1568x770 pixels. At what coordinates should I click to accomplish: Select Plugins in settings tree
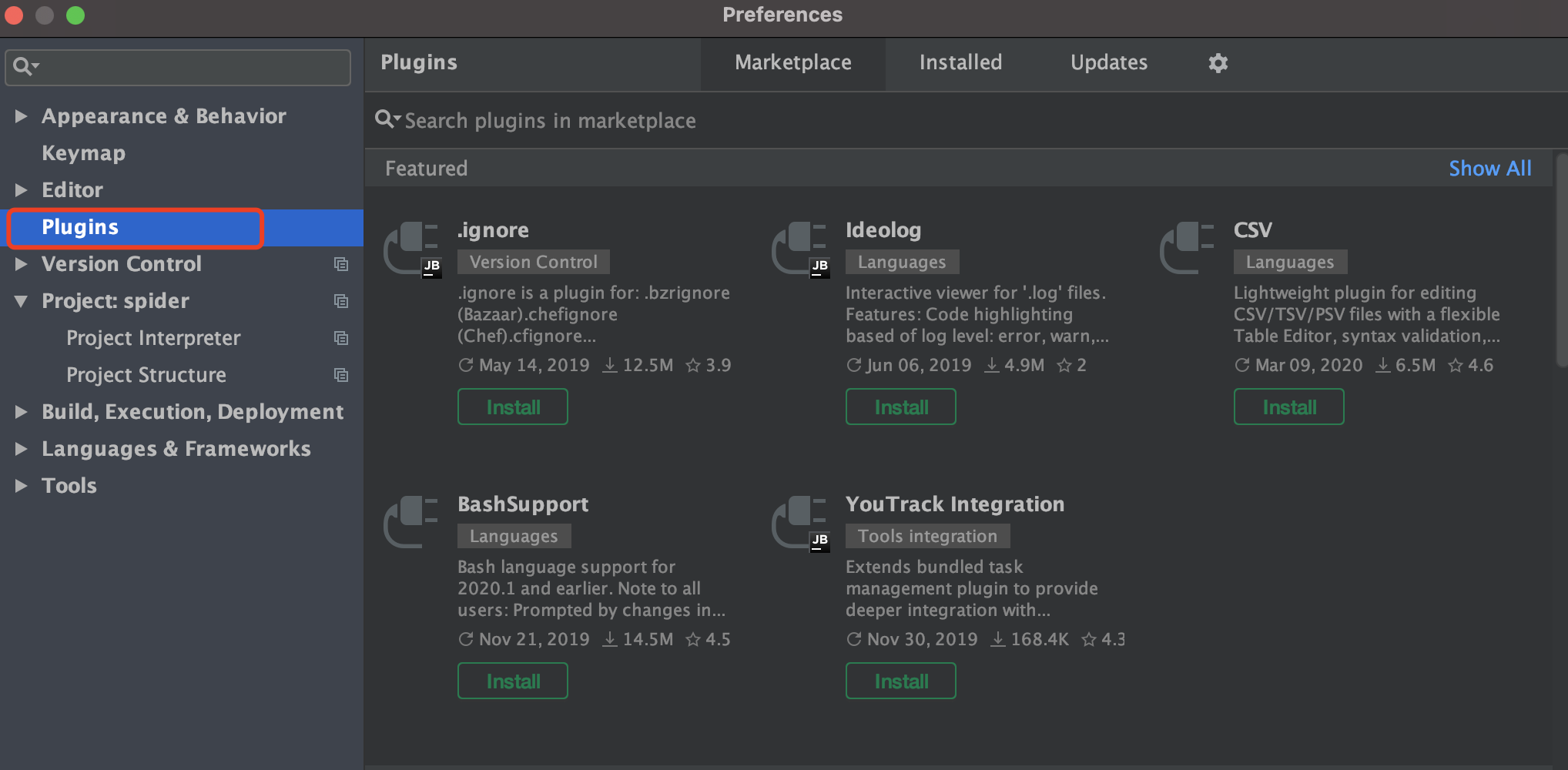tap(182, 227)
